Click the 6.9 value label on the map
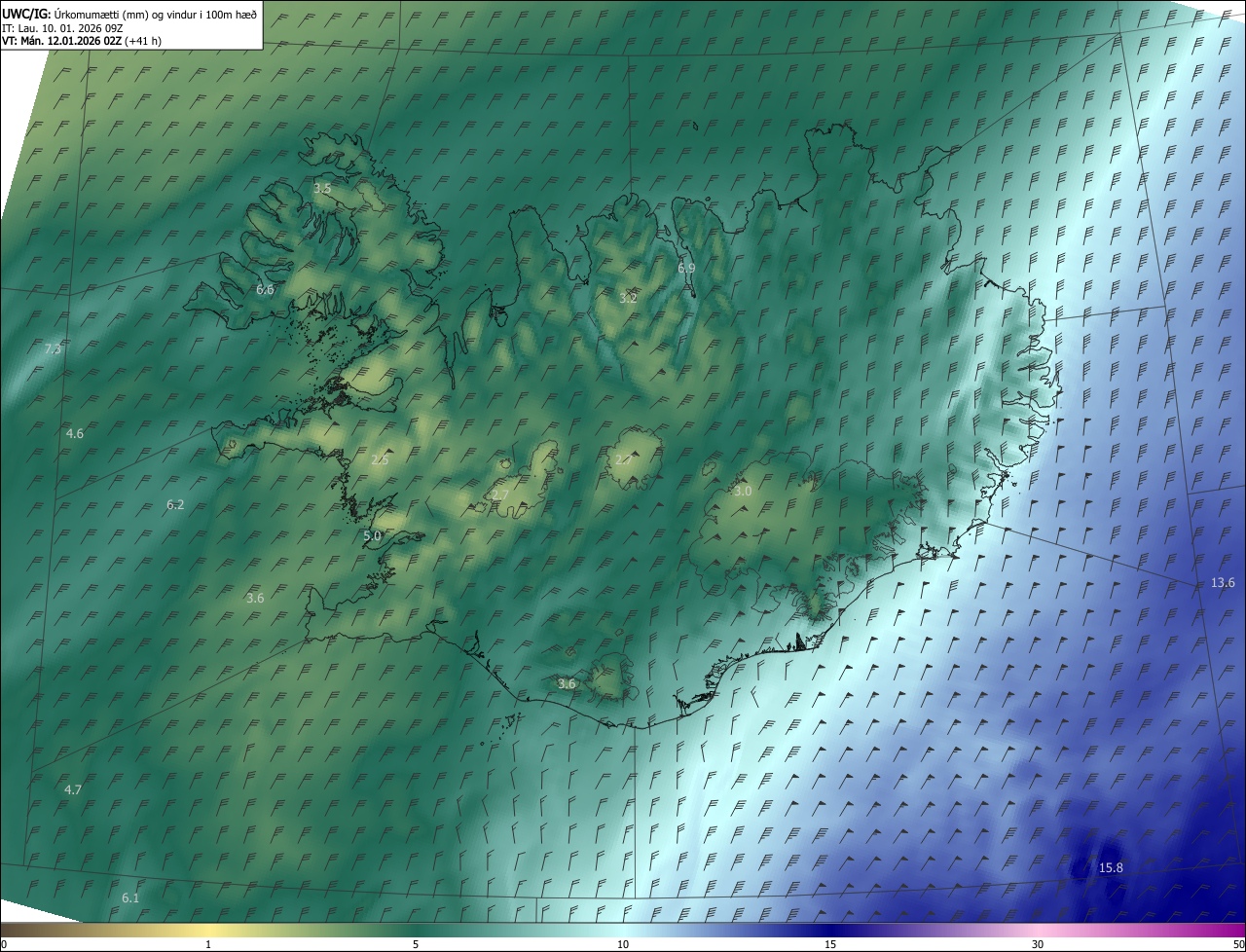1246x952 pixels. tap(686, 268)
